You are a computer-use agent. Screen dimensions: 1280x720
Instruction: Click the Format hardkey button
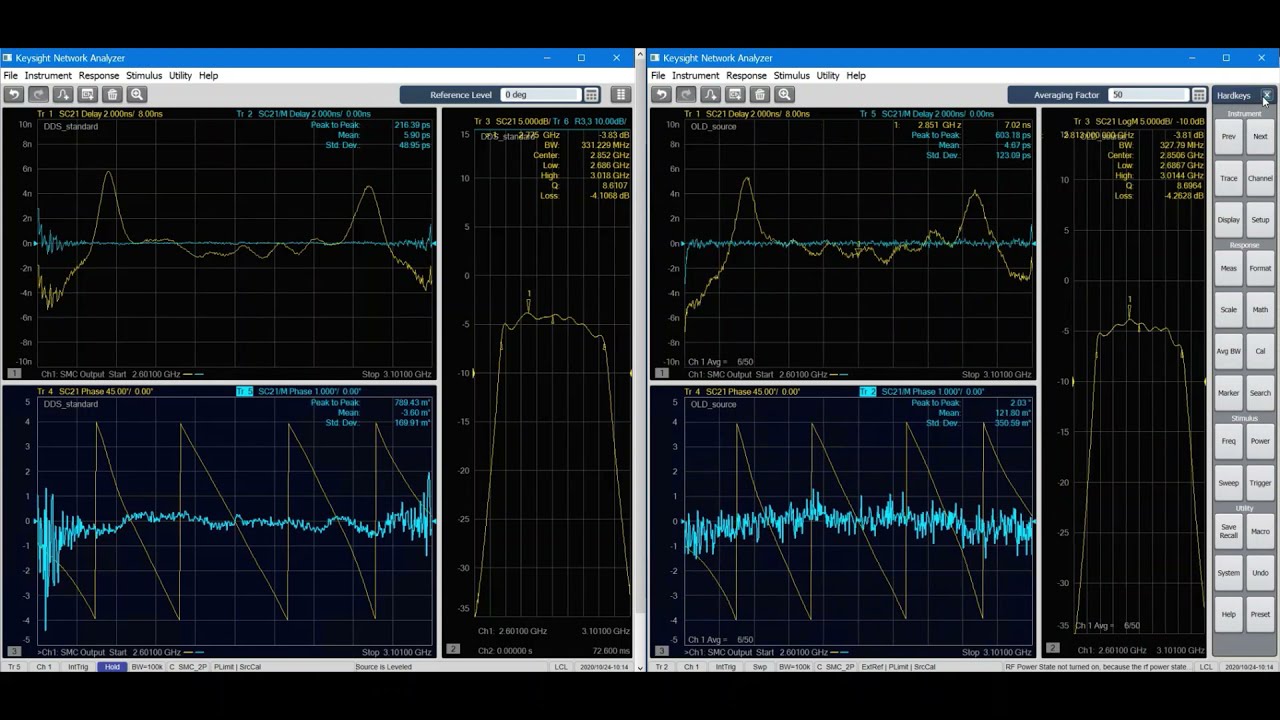pos(1260,268)
